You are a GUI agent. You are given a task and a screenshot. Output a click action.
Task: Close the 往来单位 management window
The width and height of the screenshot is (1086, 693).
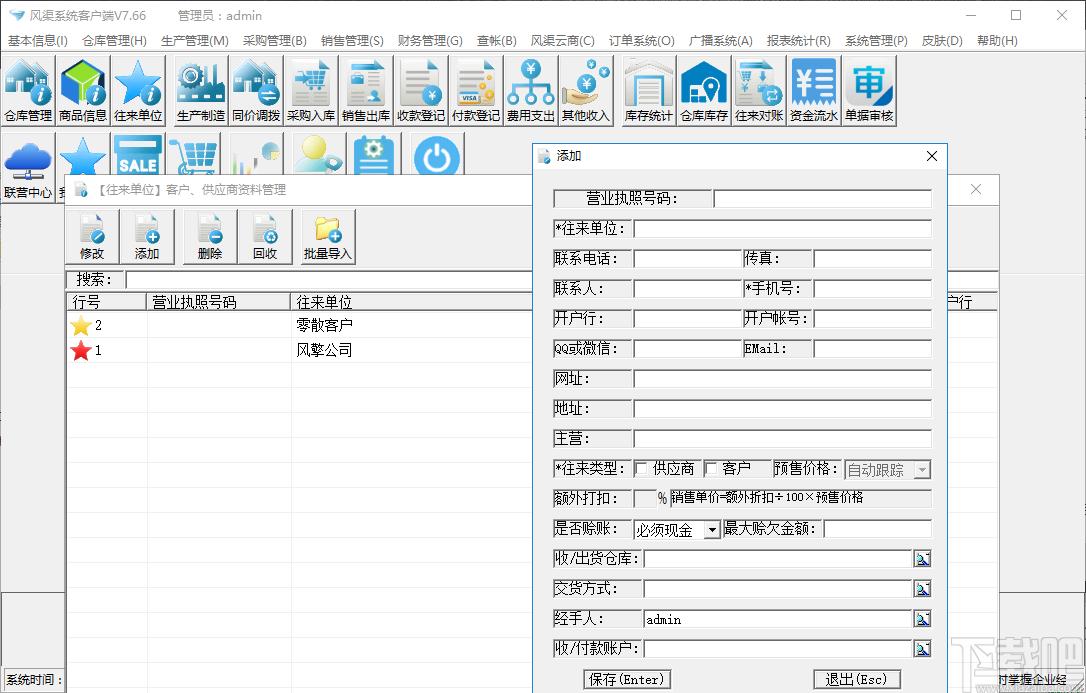coord(976,189)
